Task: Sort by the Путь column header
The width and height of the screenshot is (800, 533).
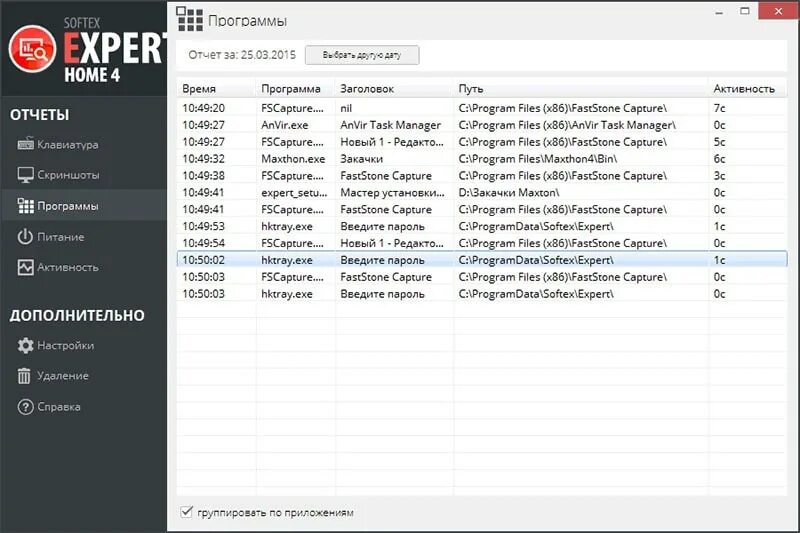Action: [581, 89]
